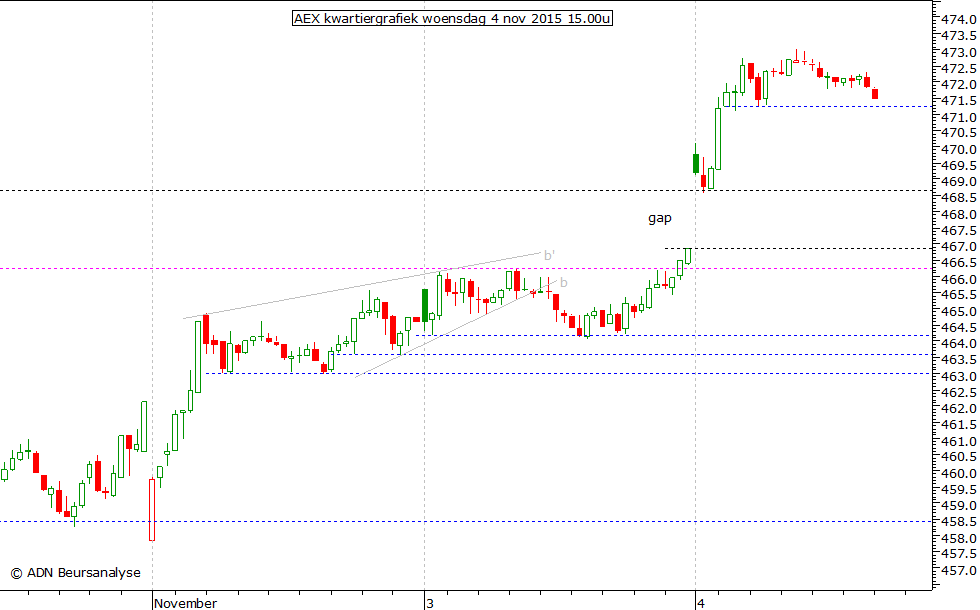Click the 464.0 price axis label
The image size is (980, 610).
coord(958,344)
